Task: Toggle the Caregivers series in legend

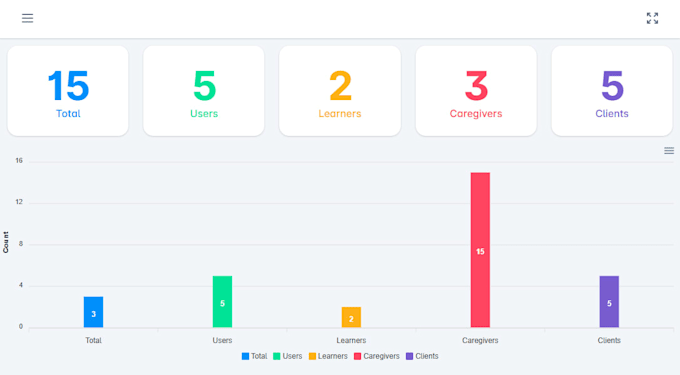Action: (x=377, y=356)
